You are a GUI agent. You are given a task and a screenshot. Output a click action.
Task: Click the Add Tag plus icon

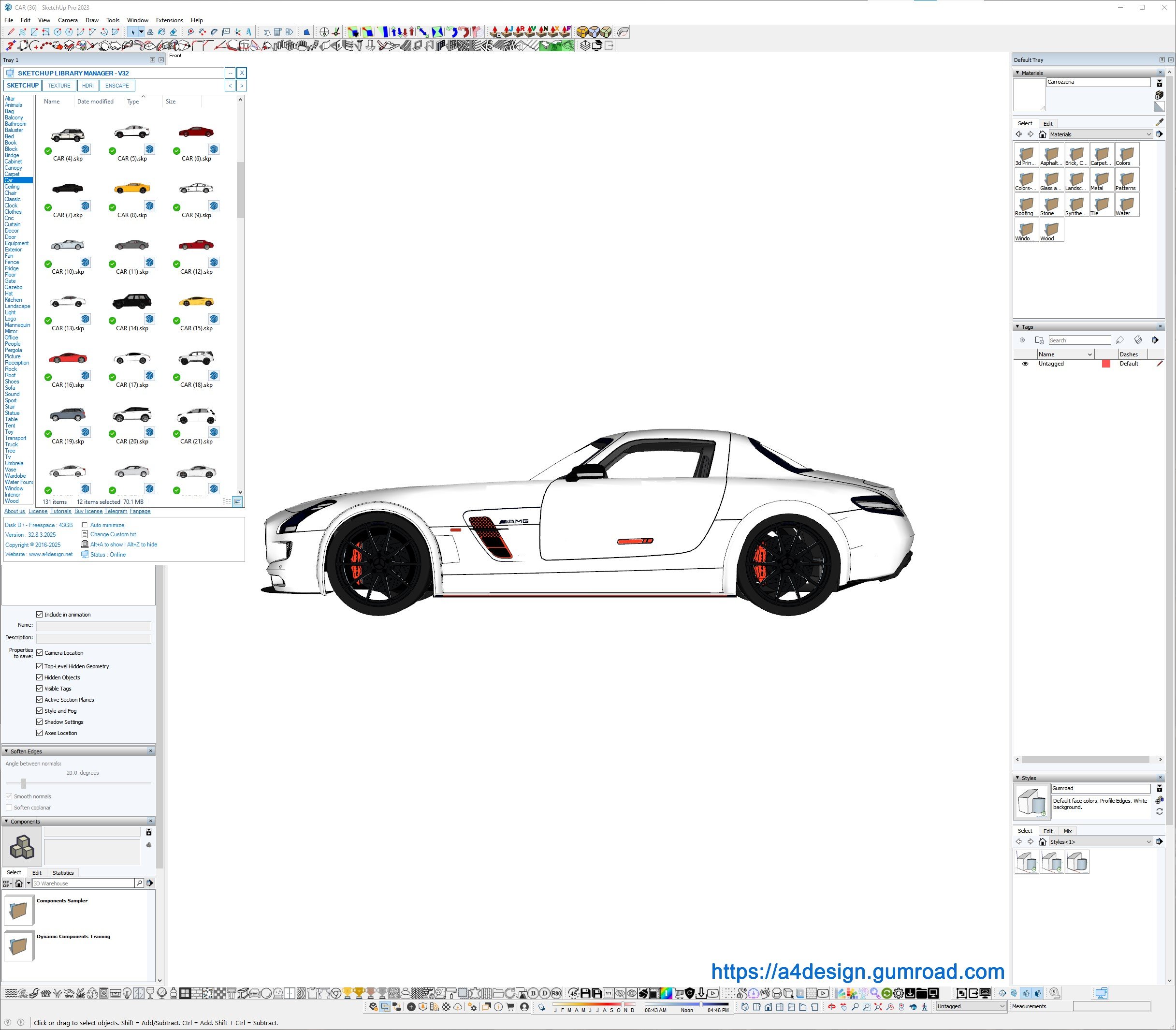pyautogui.click(x=1022, y=340)
